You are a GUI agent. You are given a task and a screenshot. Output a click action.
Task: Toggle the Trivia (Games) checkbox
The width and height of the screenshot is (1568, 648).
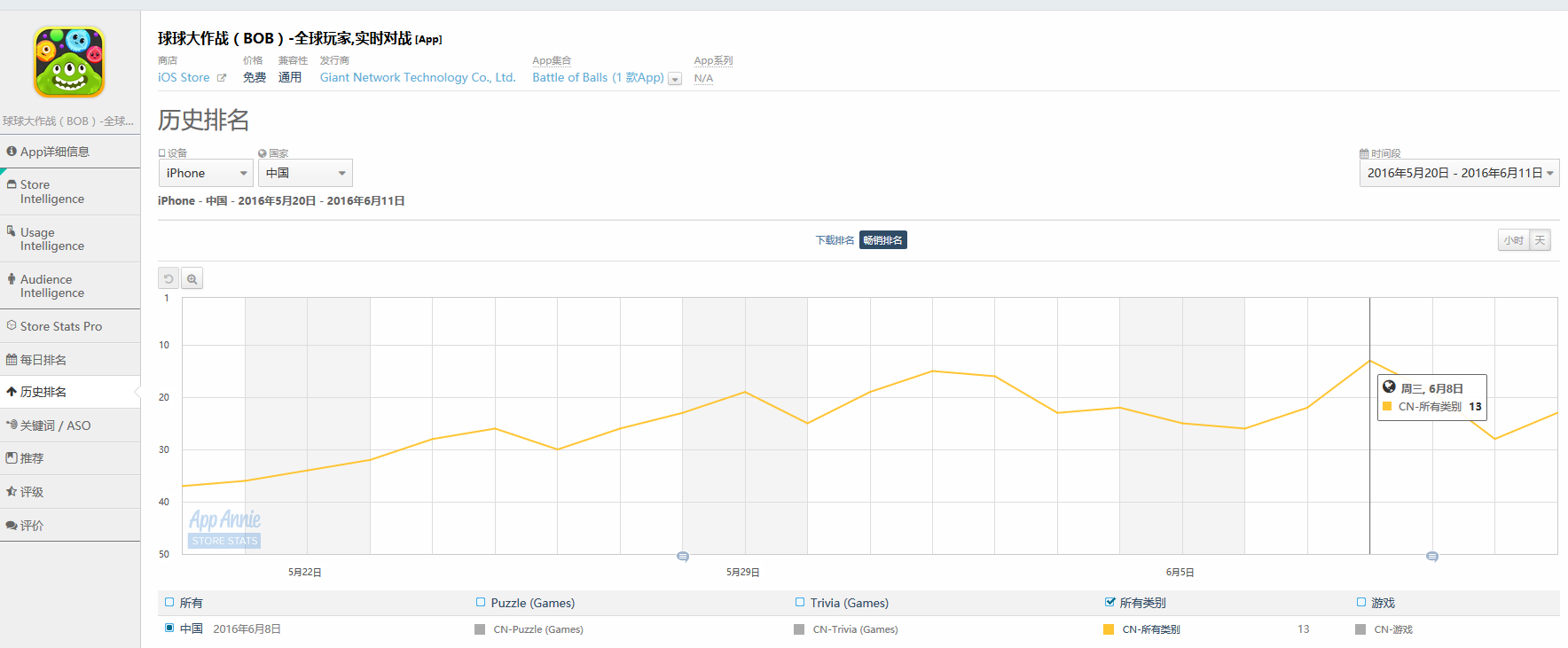click(x=800, y=602)
